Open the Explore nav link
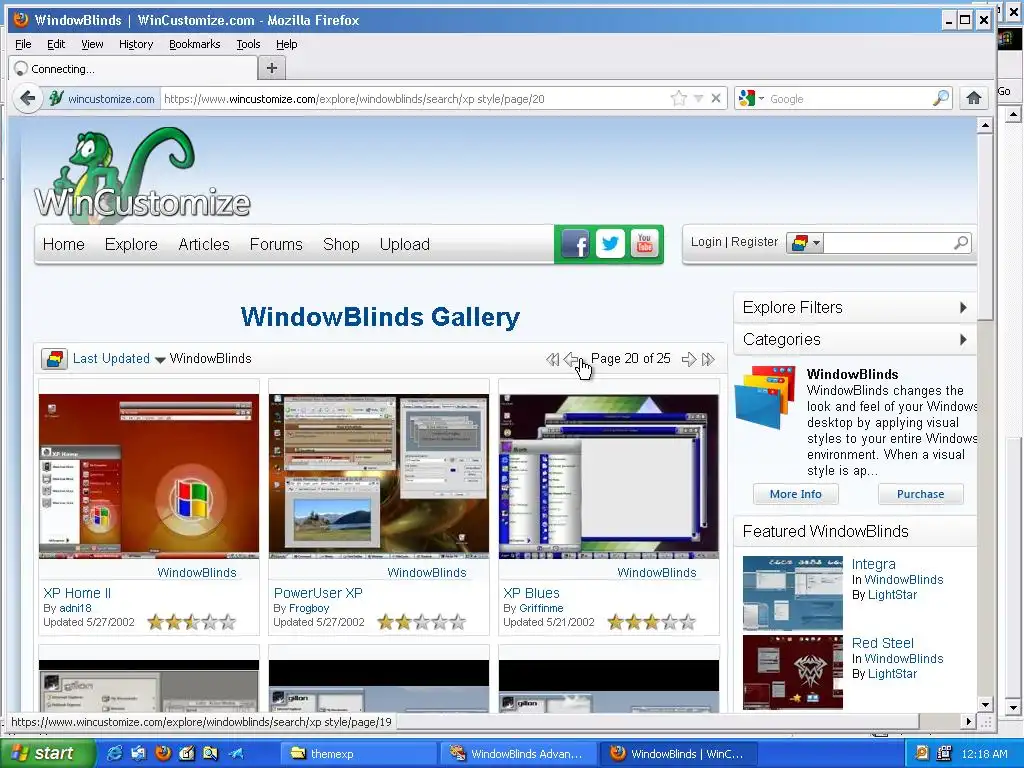The width and height of the screenshot is (1024, 768). 131,244
